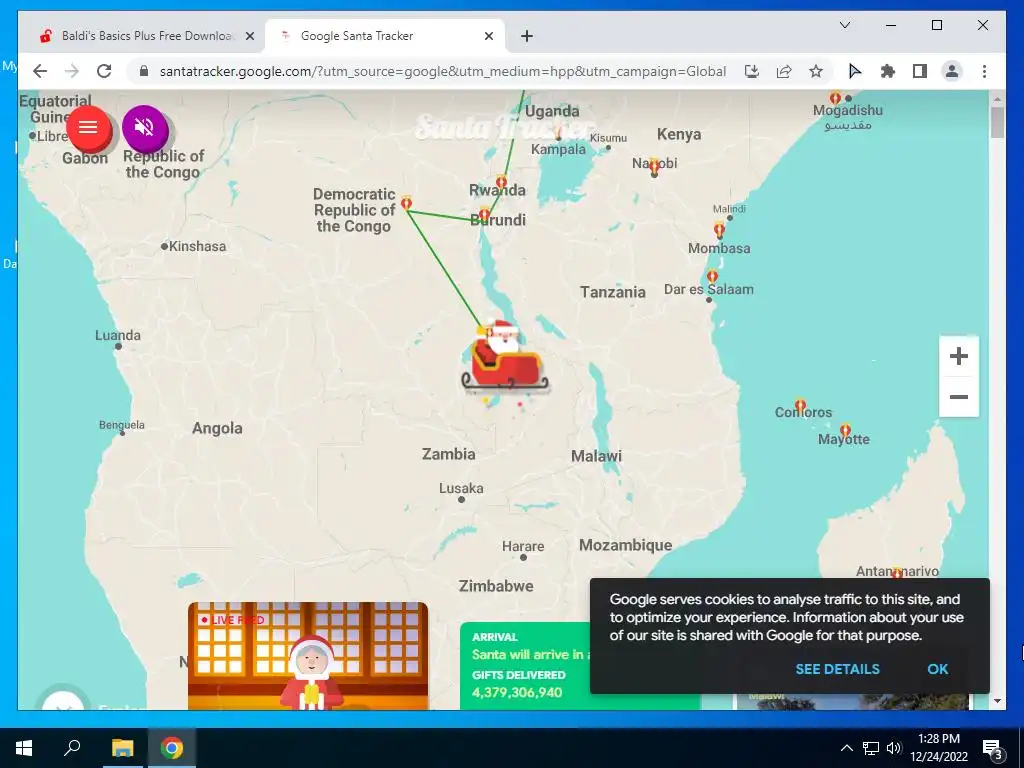
Task: Close the Baldi's Basics Plus tab
Action: pos(249,37)
